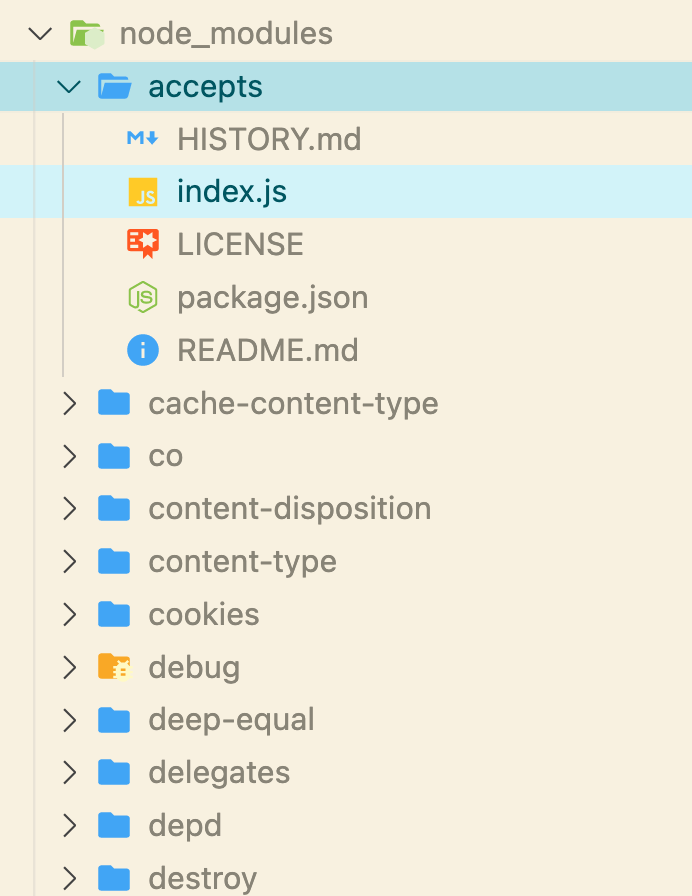Viewport: 692px width, 896px height.
Task: Click the Markdown icon beside HISTORY.md
Action: (x=142, y=138)
